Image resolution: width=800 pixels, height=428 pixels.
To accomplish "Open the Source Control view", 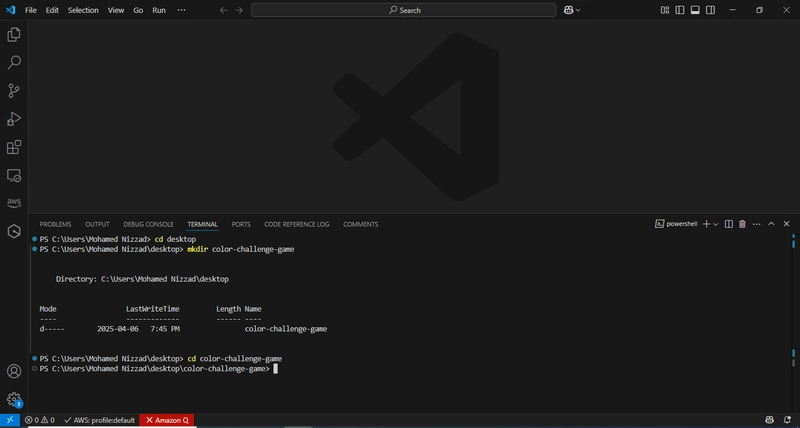I will (14, 91).
